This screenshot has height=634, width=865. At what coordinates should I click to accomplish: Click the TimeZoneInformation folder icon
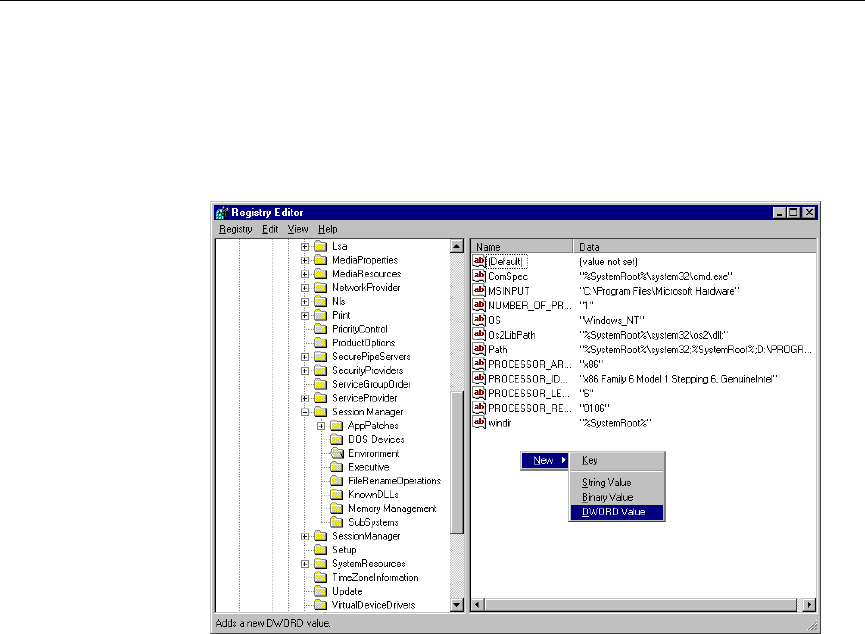point(321,578)
